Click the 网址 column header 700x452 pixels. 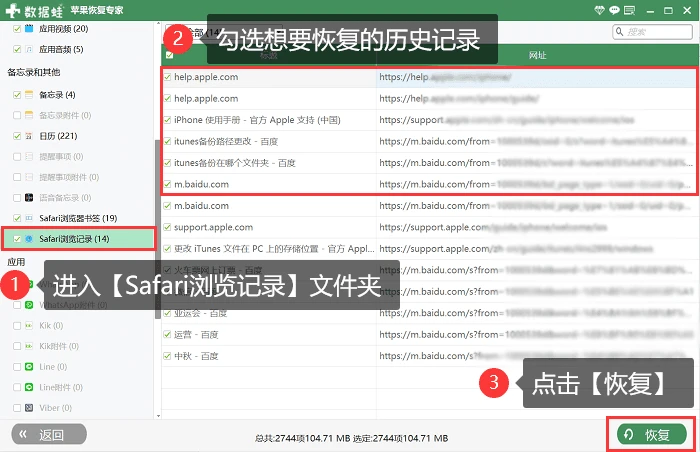pyautogui.click(x=538, y=55)
